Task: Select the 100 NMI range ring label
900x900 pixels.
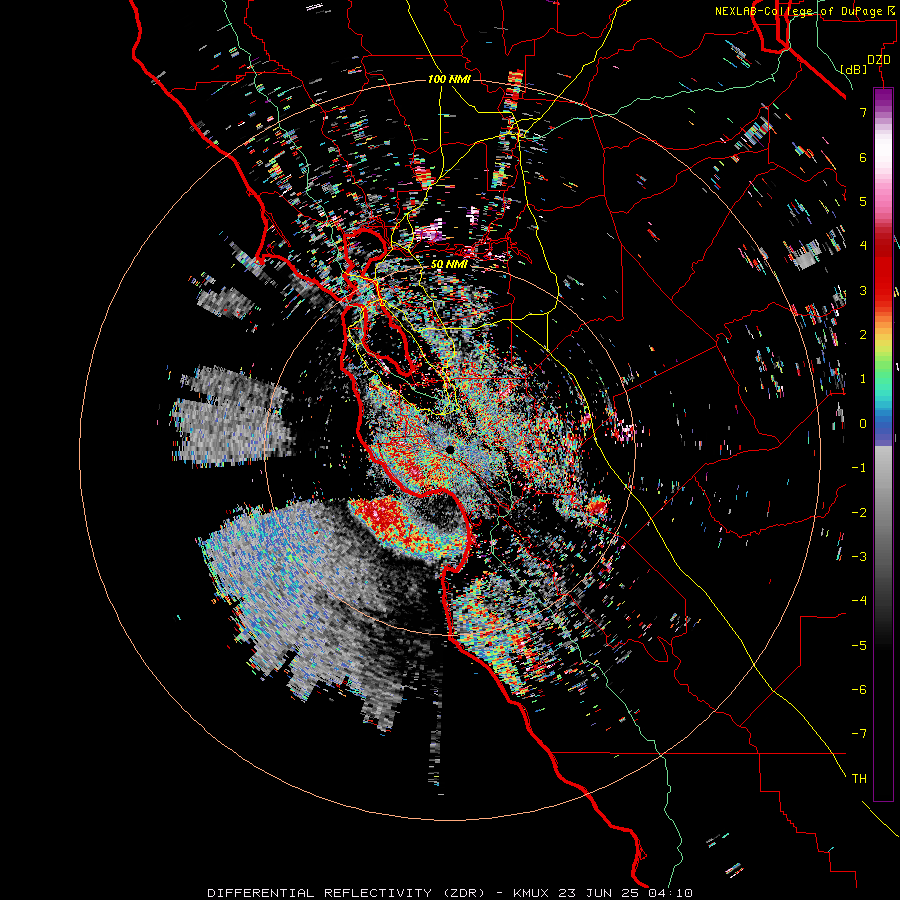Action: coord(449,79)
